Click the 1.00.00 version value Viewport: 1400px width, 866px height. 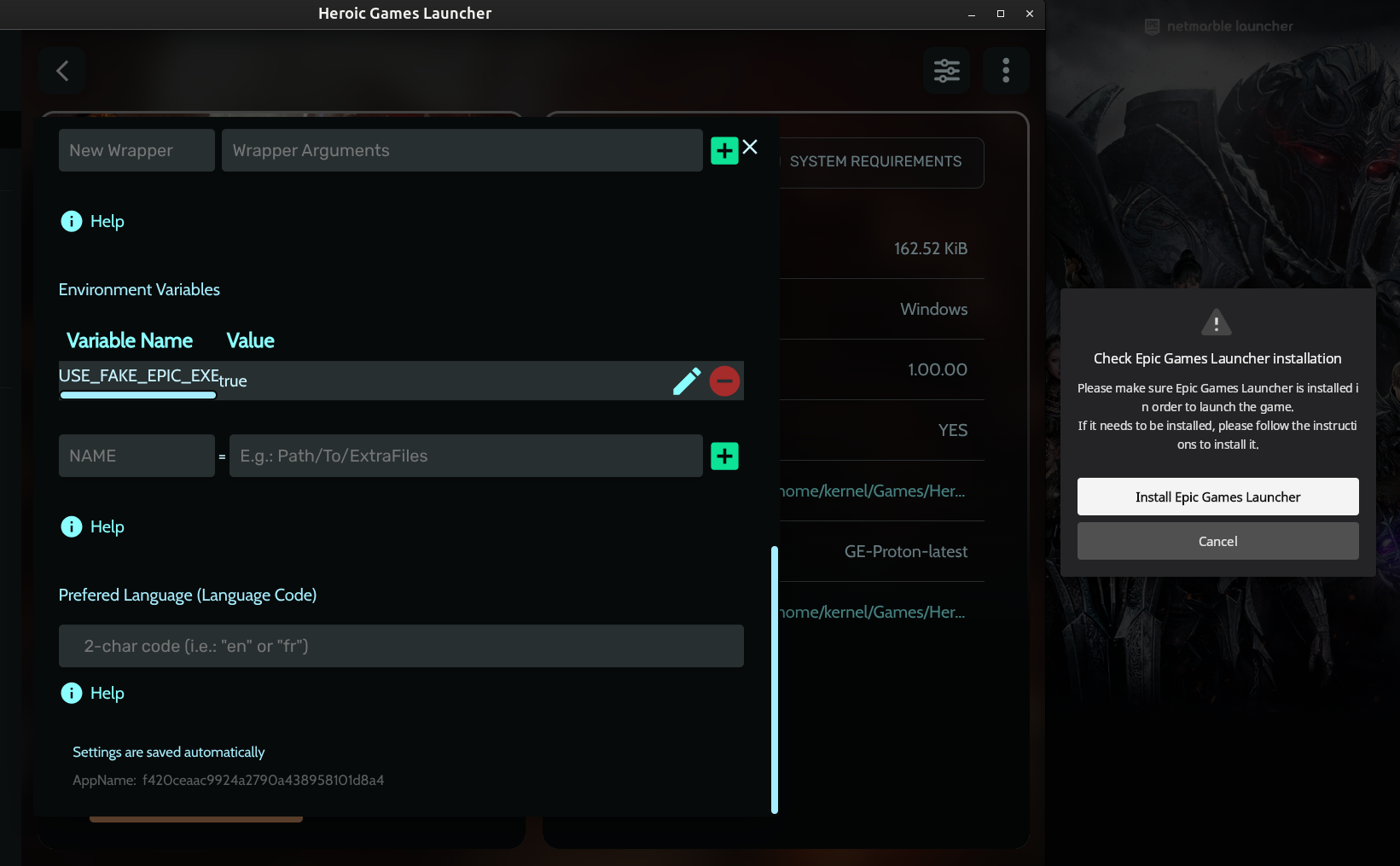pyautogui.click(x=938, y=370)
